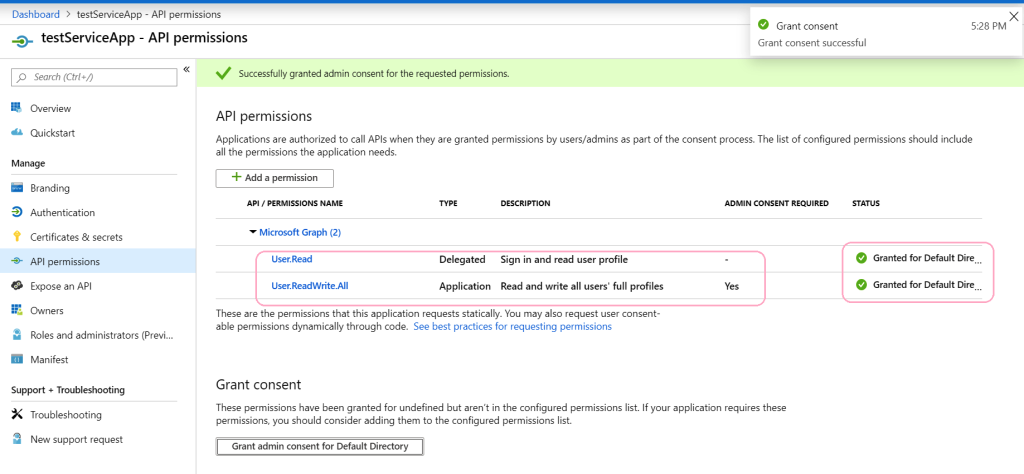
Task: Click the New support request icon
Action: pyautogui.click(x=17, y=439)
